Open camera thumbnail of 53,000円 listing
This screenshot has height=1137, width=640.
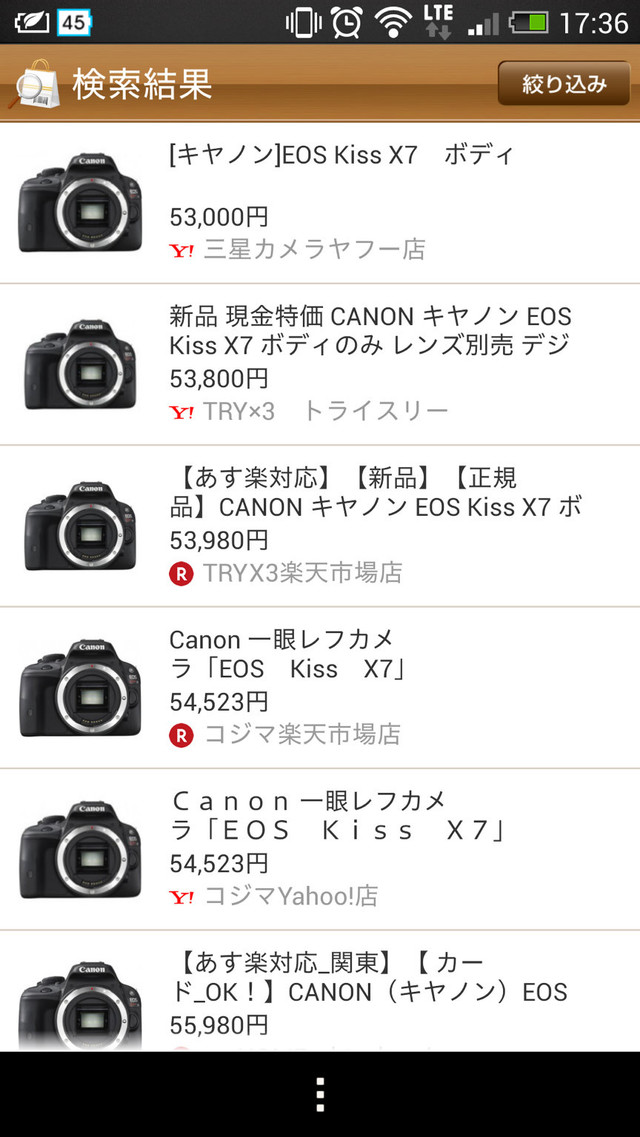pyautogui.click(x=80, y=203)
